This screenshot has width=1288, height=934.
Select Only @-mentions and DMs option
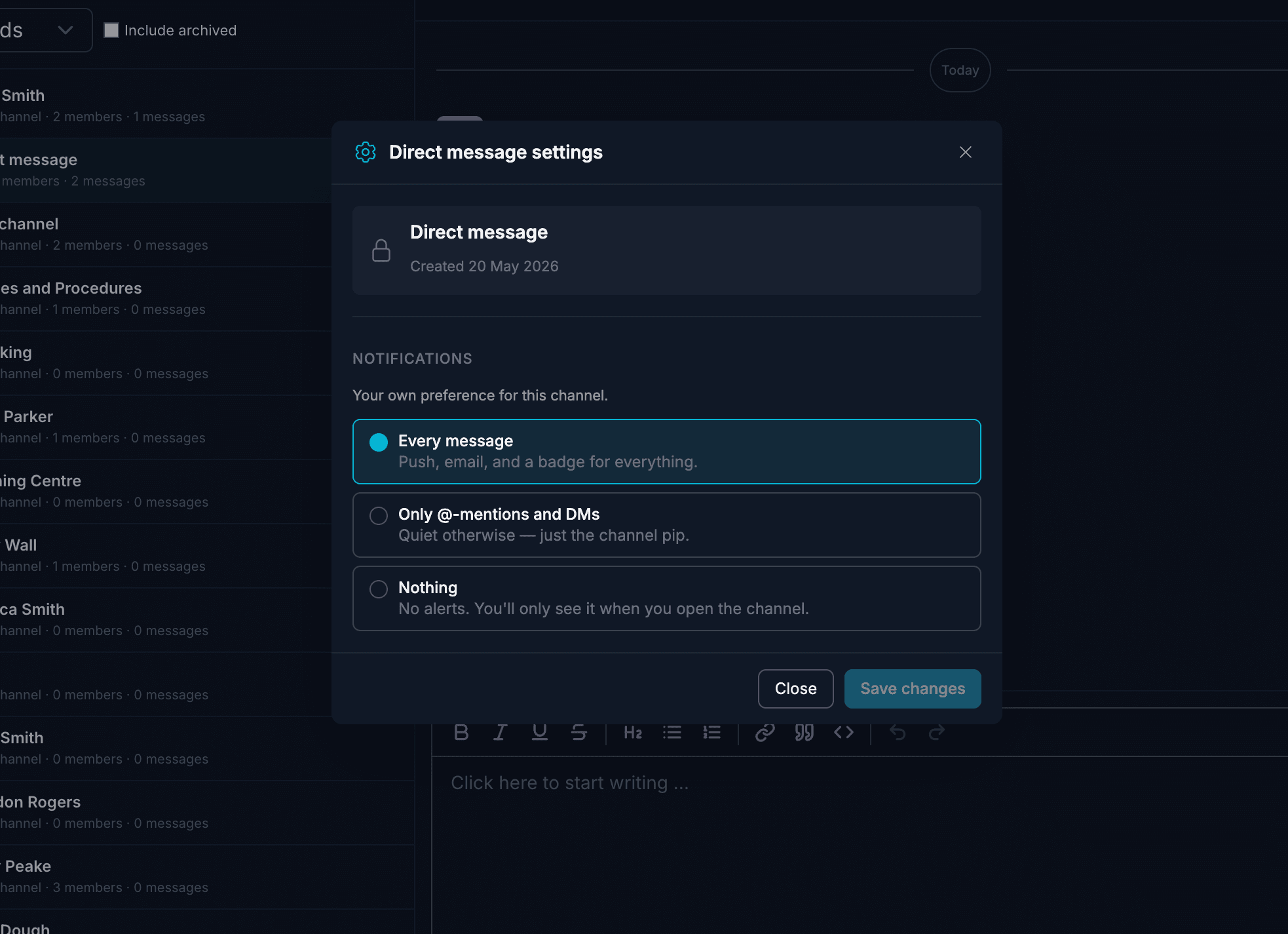(666, 525)
